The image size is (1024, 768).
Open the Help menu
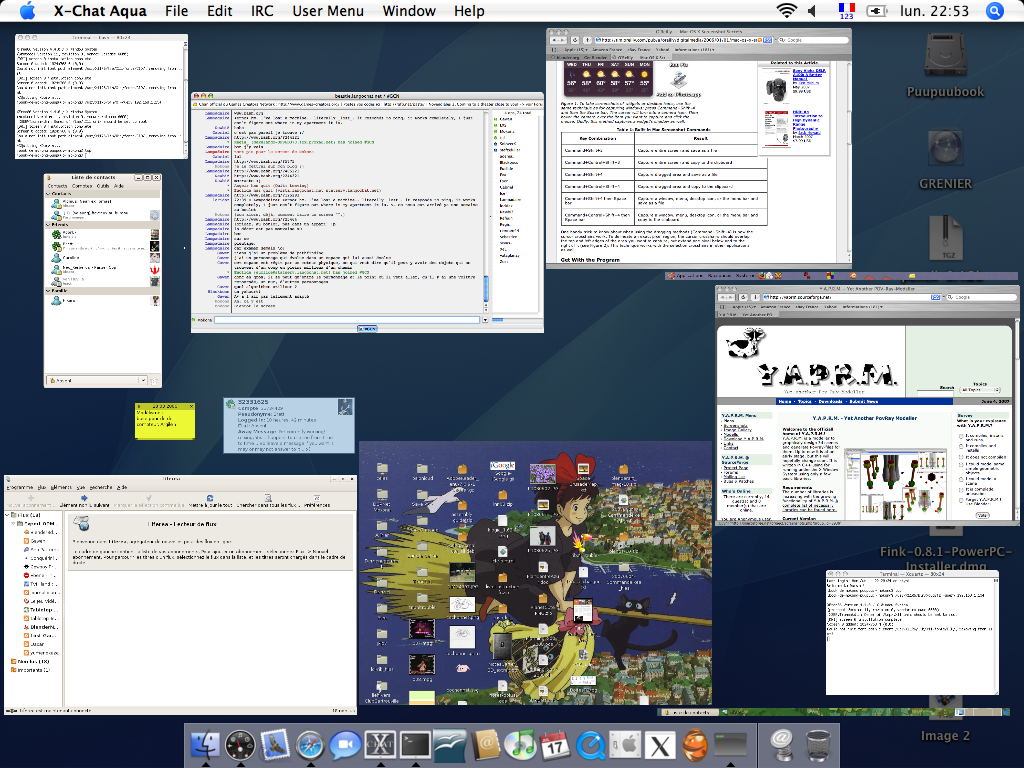469,10
